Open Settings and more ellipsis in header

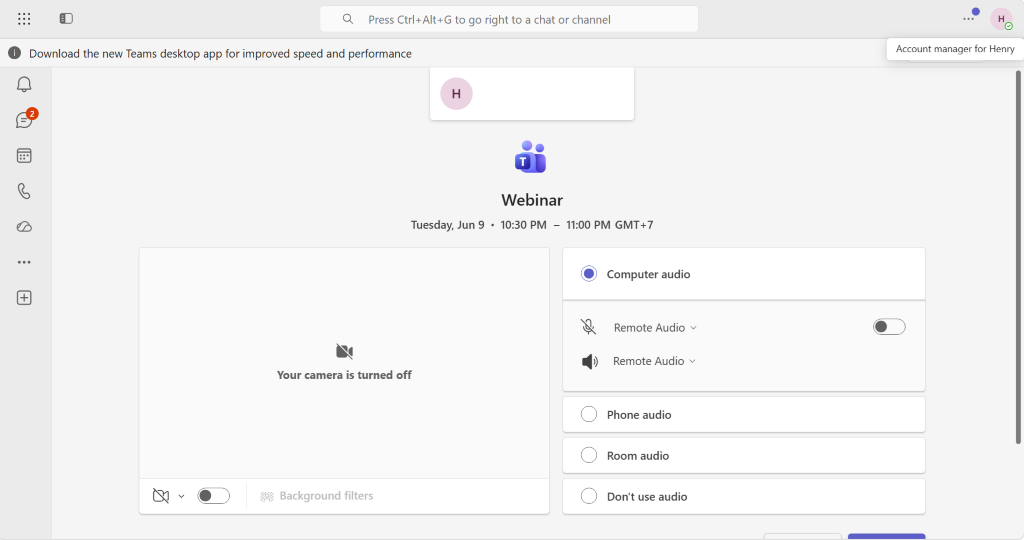click(x=968, y=19)
